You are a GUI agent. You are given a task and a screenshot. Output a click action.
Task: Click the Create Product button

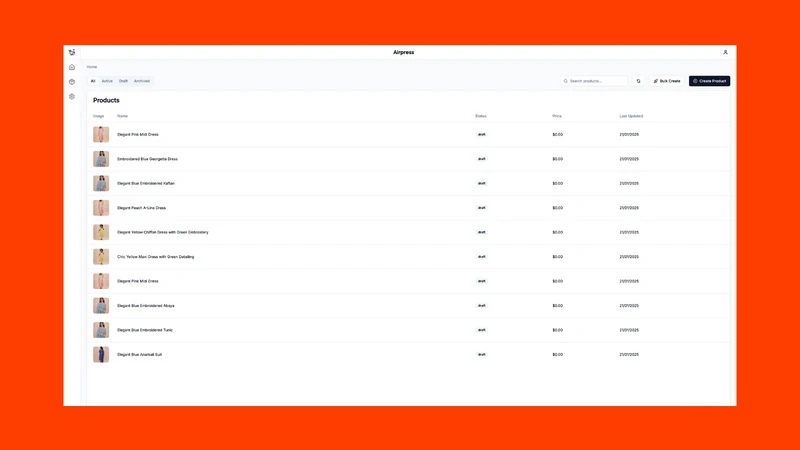pos(709,81)
